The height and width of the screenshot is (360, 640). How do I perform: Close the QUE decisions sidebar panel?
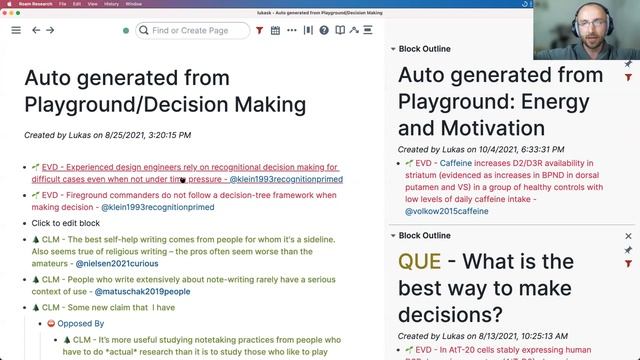[628, 236]
